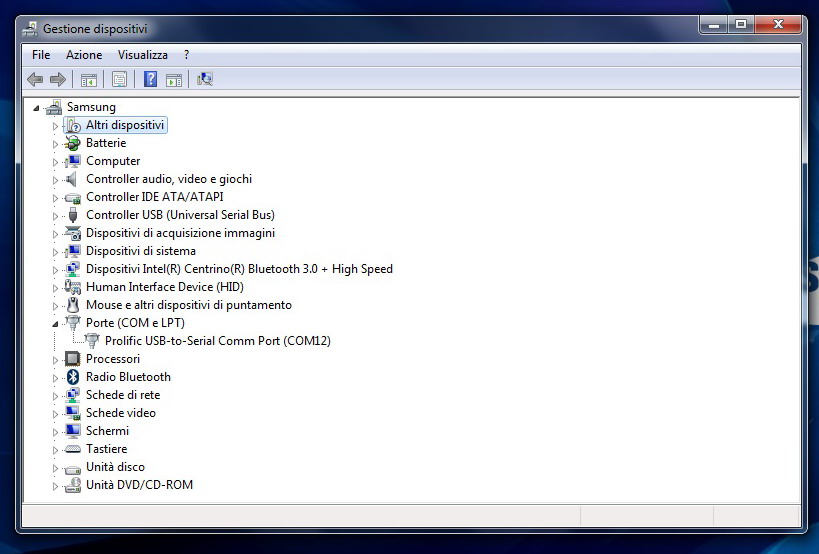Open the File menu
Viewport: 819px width, 554px height.
pos(41,55)
